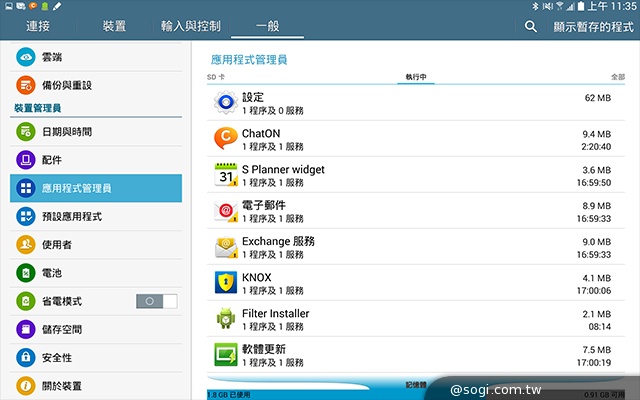This screenshot has height=400, width=640.
Task: Select 應用程式管理員 in the sidebar
Action: tap(96, 188)
